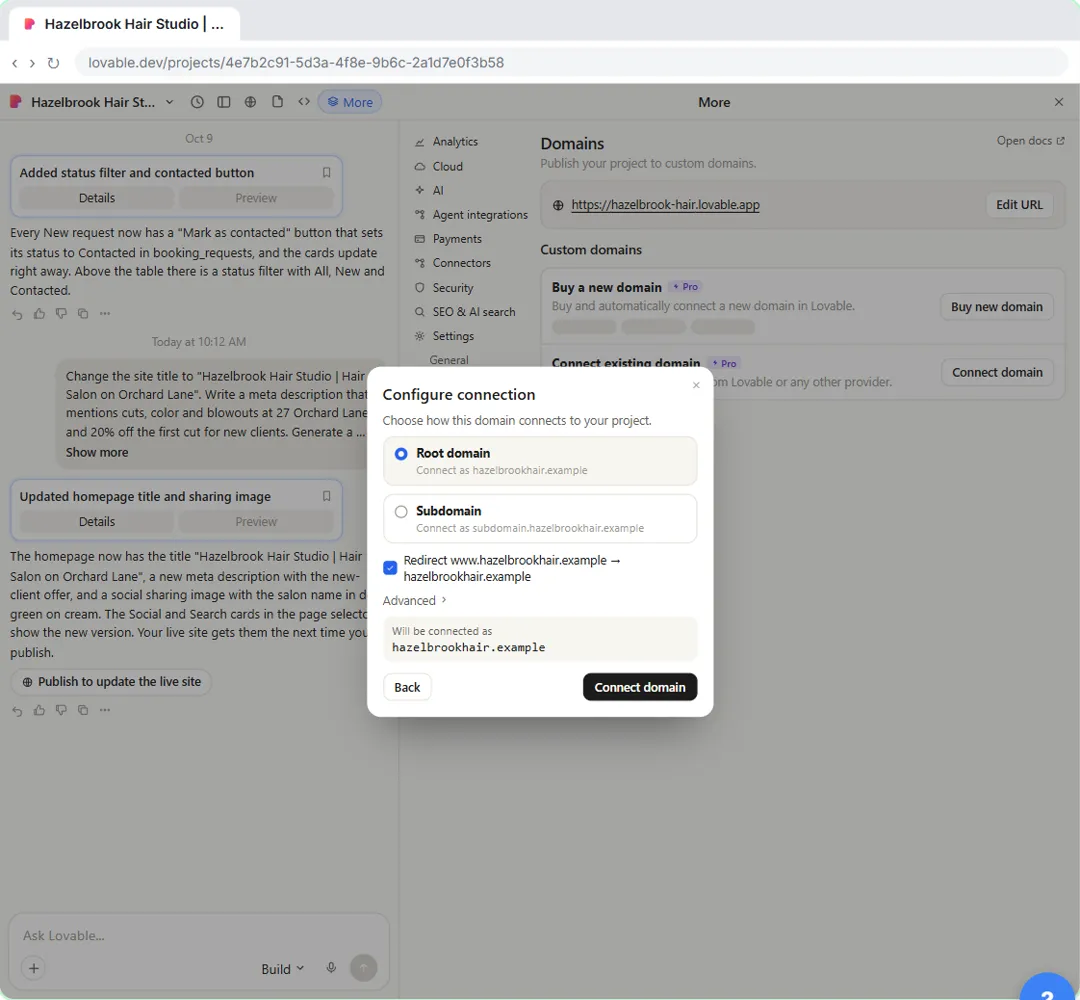Copy the homepage title response
Viewport: 1080px width, 1000px height.
(x=83, y=710)
